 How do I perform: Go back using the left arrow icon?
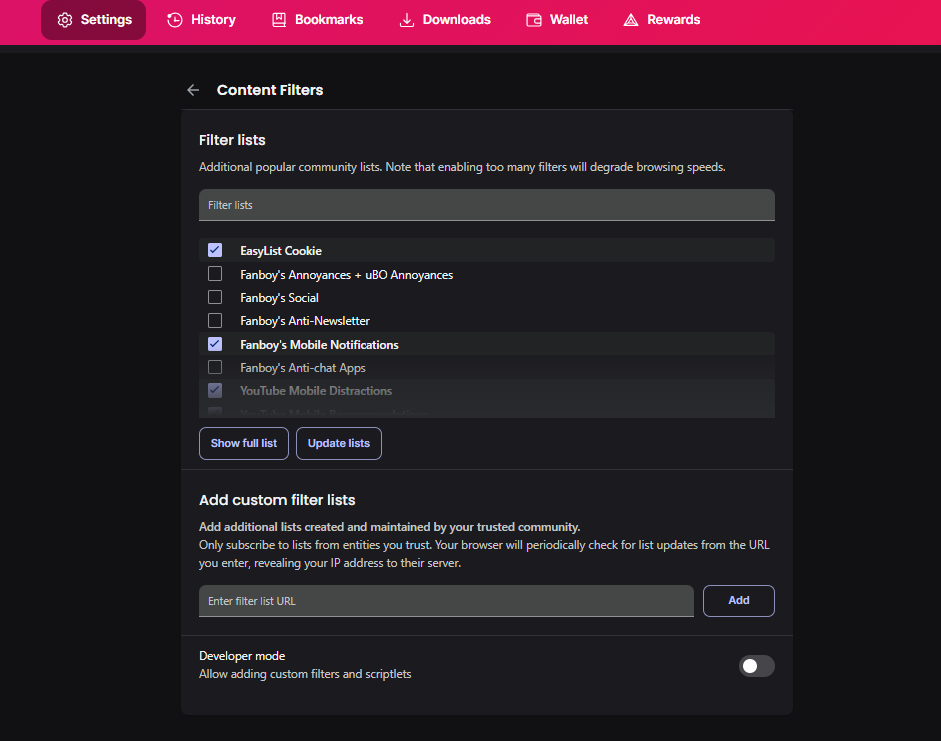(x=193, y=90)
